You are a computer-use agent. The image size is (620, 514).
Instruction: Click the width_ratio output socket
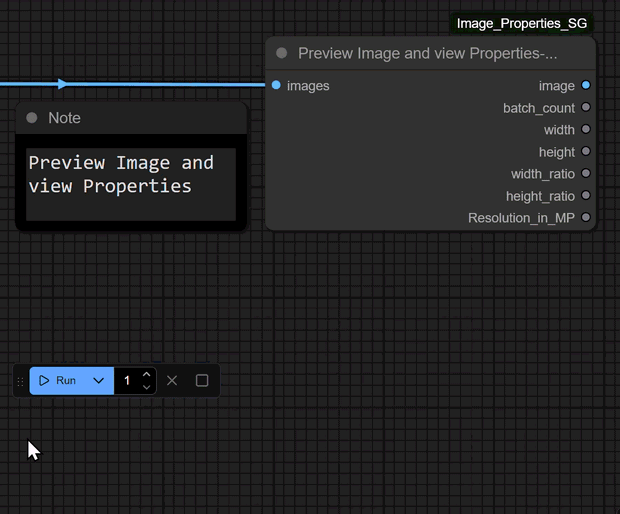(x=586, y=174)
